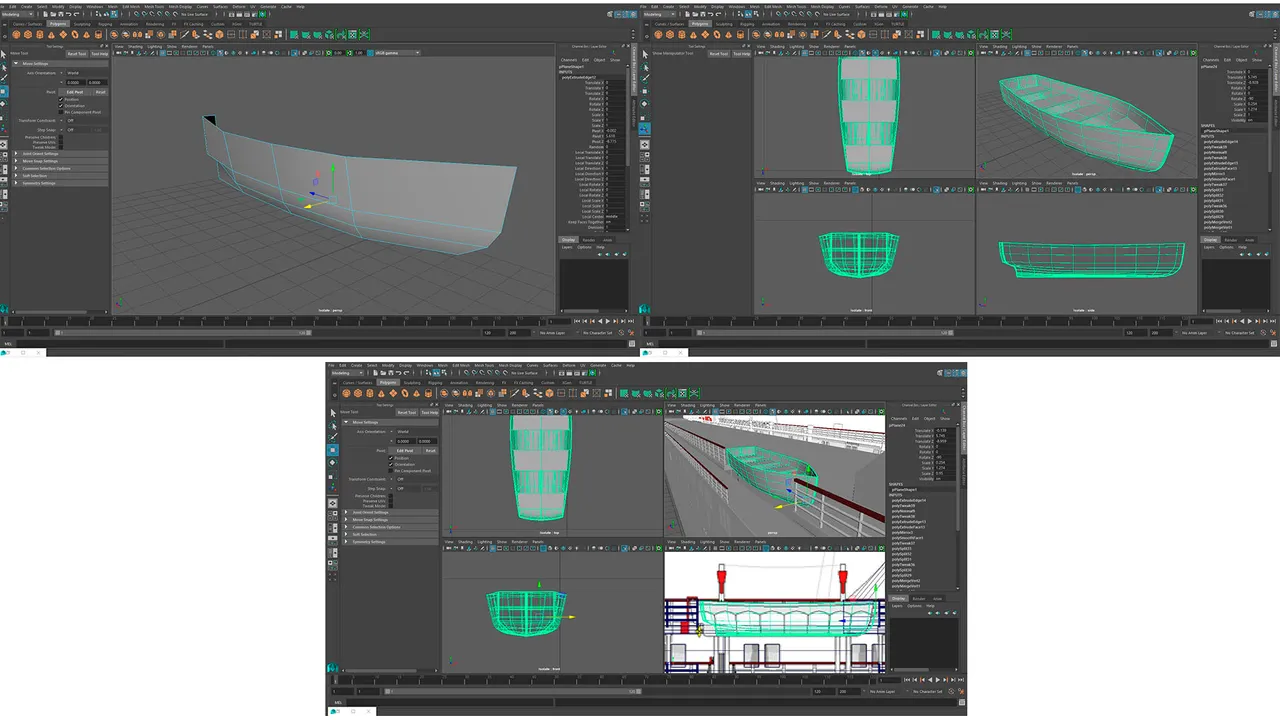Click Translate X value field in bottom window
Viewport: 1280px width, 720px height.
(945, 431)
